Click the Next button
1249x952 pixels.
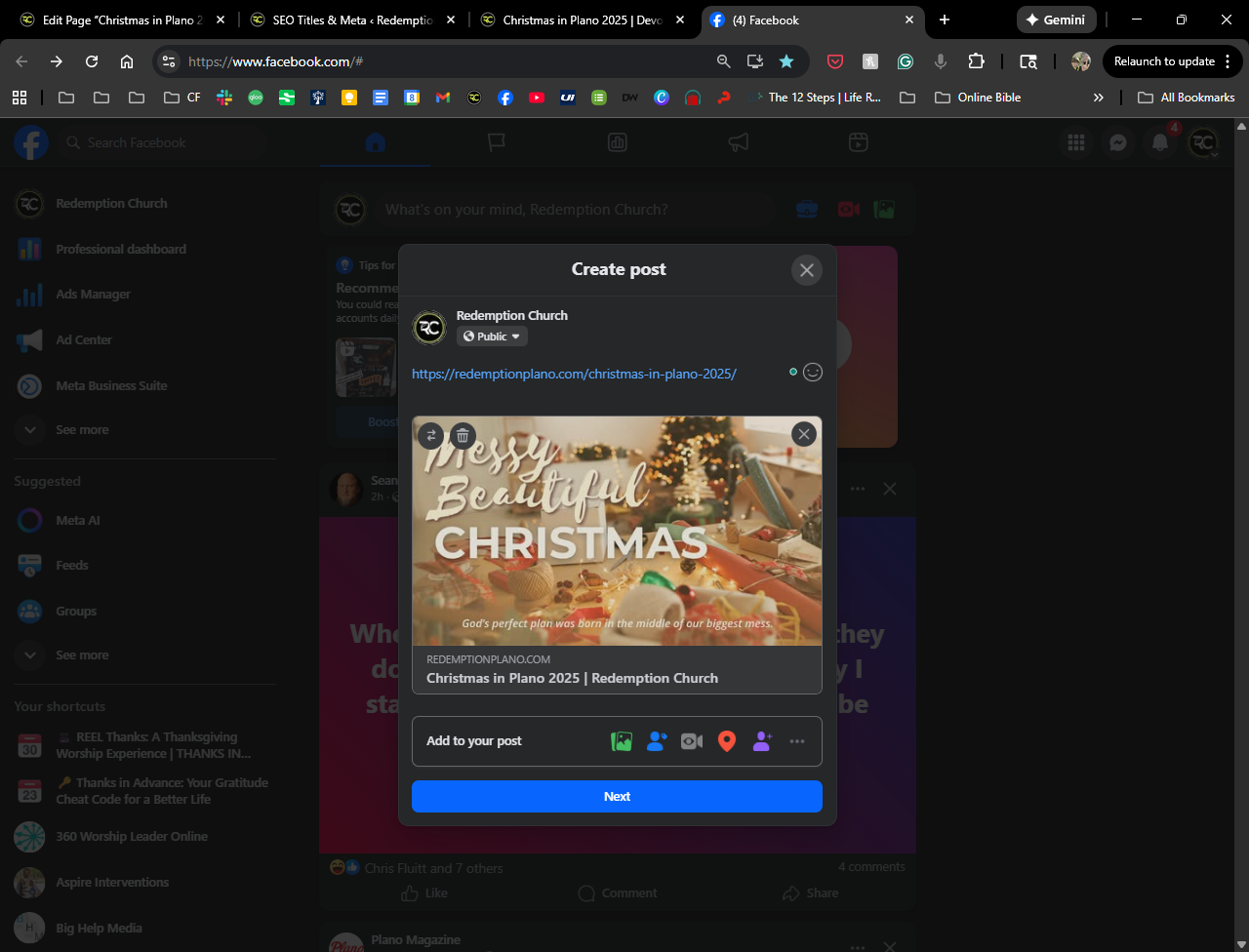click(617, 796)
